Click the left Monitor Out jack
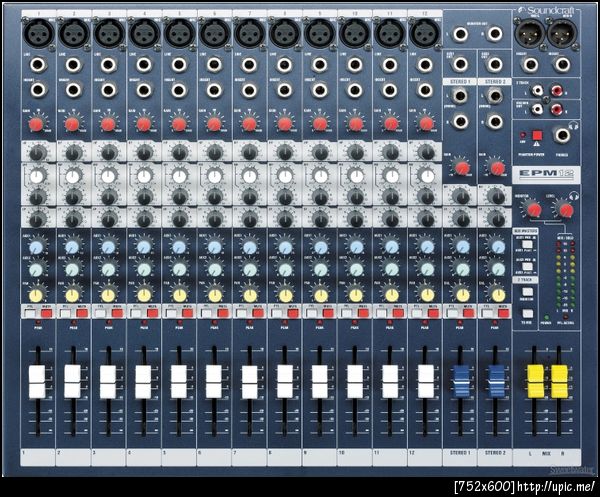The image size is (600, 497). (x=460, y=34)
